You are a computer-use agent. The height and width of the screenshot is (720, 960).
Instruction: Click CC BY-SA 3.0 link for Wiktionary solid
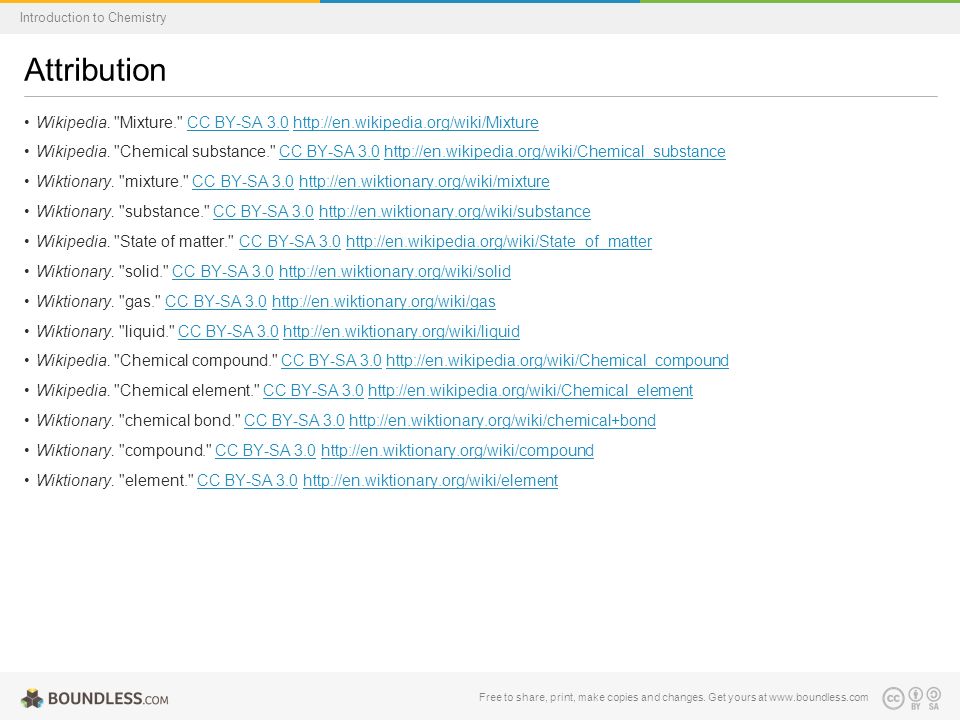click(x=223, y=271)
